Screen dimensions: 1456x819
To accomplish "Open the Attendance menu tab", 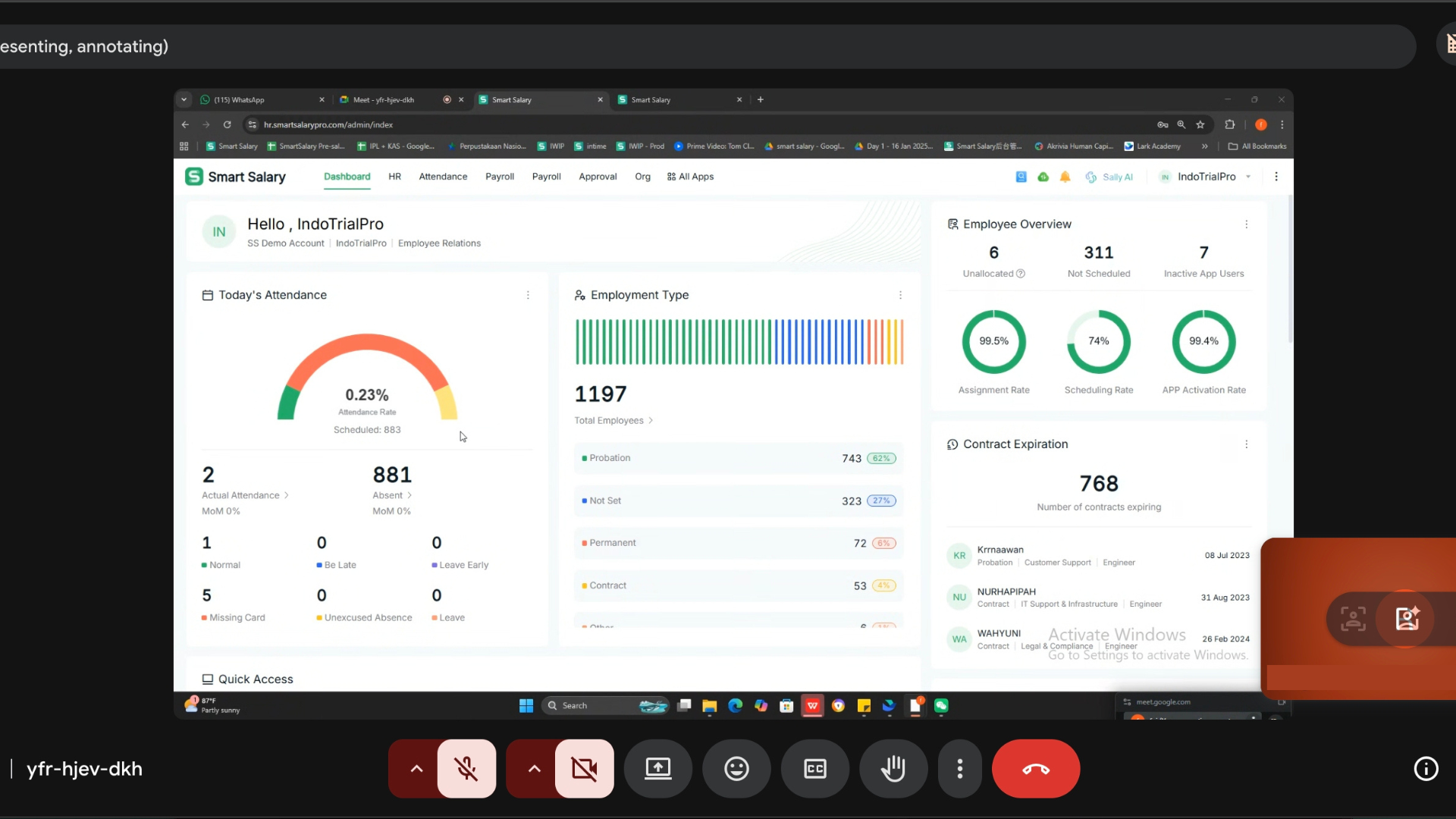I will pos(443,177).
